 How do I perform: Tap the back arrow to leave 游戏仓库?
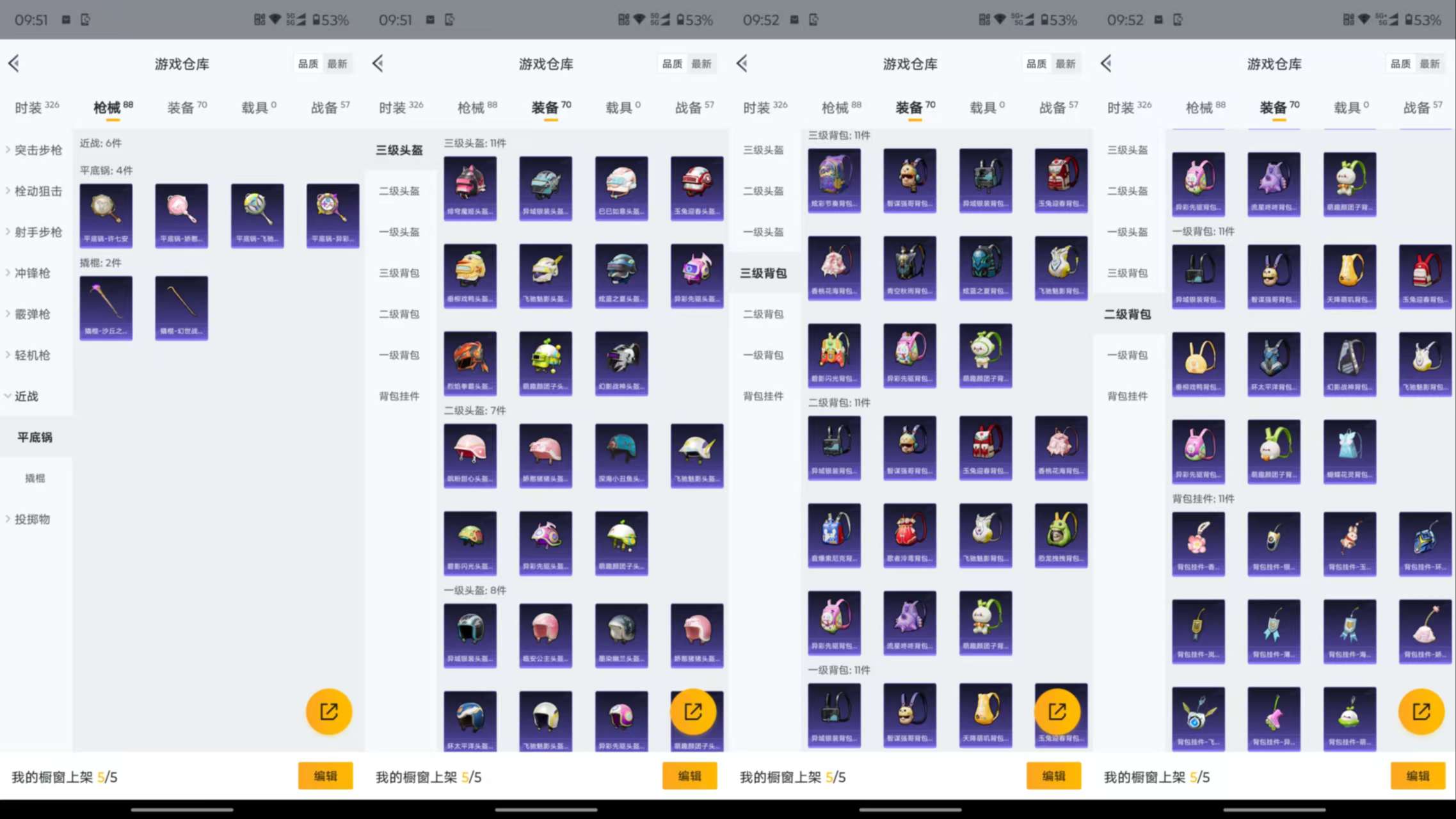click(14, 63)
